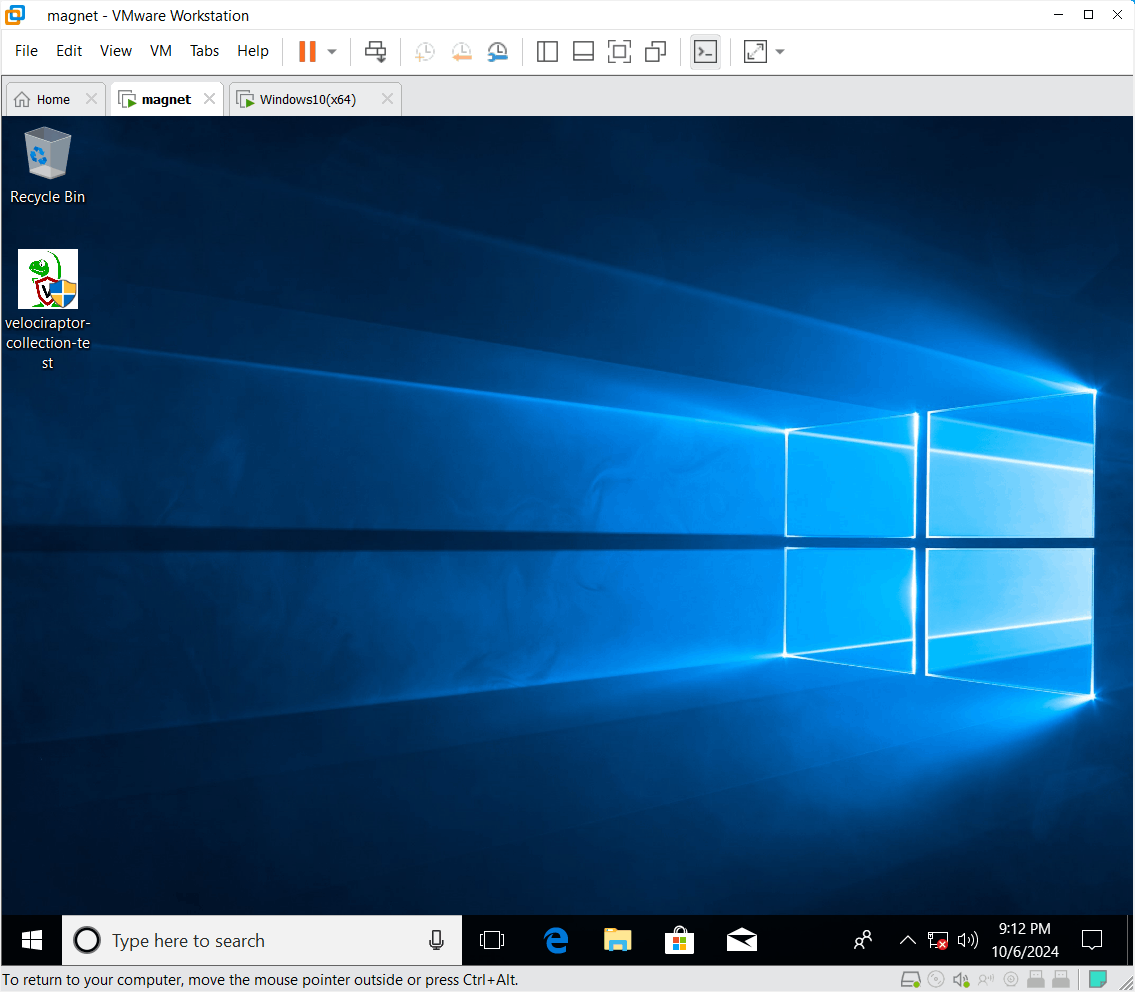Screen dimensions: 1135x992
Task: Open Microsoft Store from taskbar
Action: [x=679, y=941]
